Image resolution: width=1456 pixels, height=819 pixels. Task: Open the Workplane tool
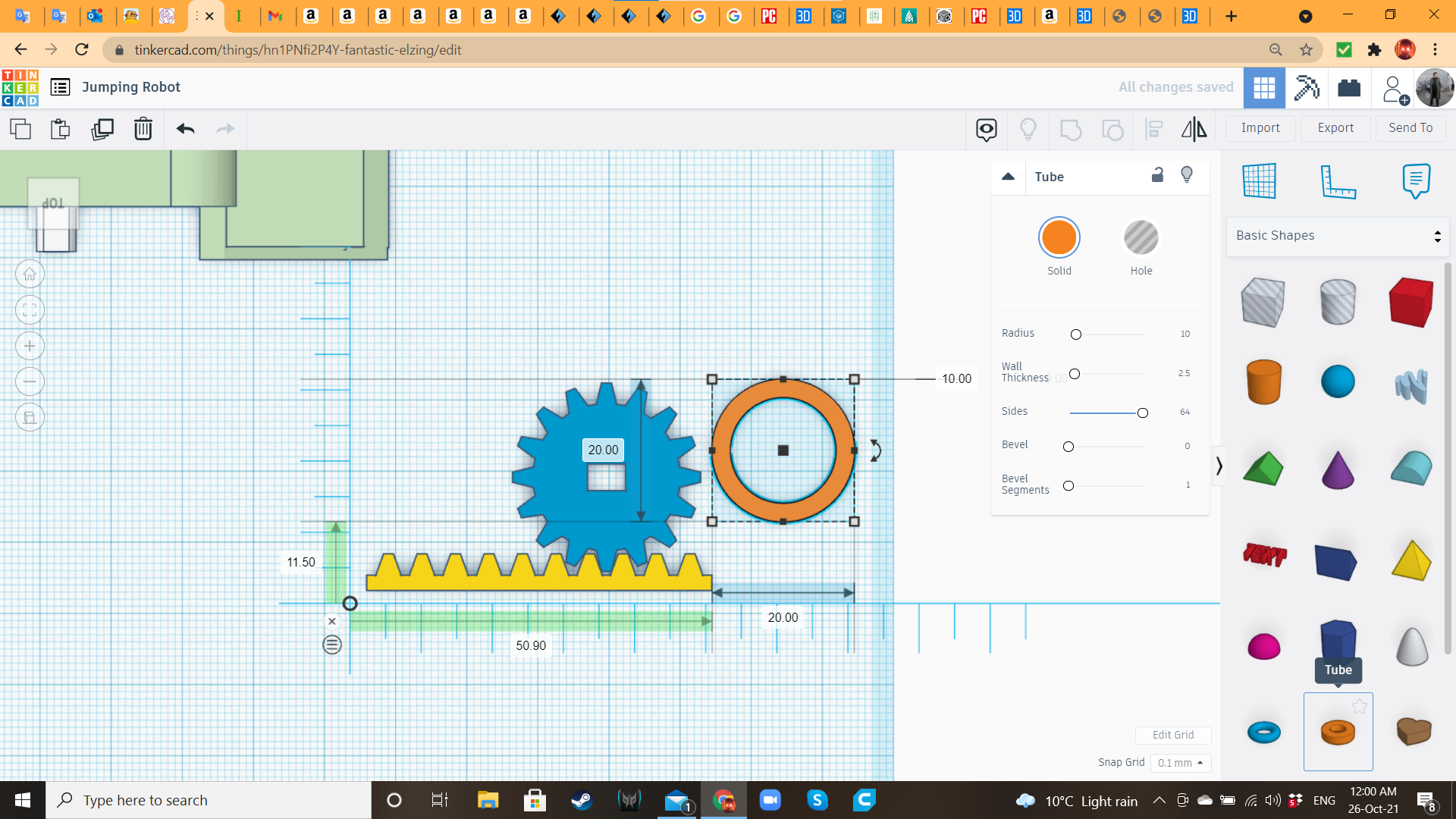(1259, 181)
